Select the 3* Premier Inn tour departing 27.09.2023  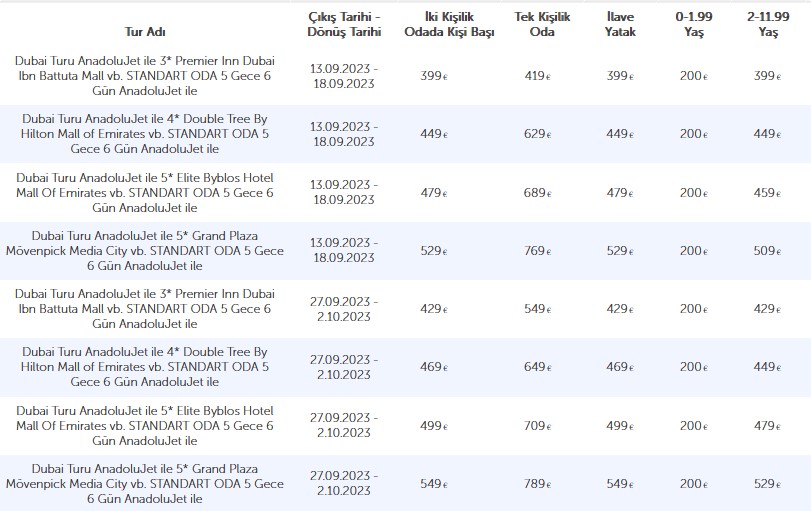[x=145, y=309]
